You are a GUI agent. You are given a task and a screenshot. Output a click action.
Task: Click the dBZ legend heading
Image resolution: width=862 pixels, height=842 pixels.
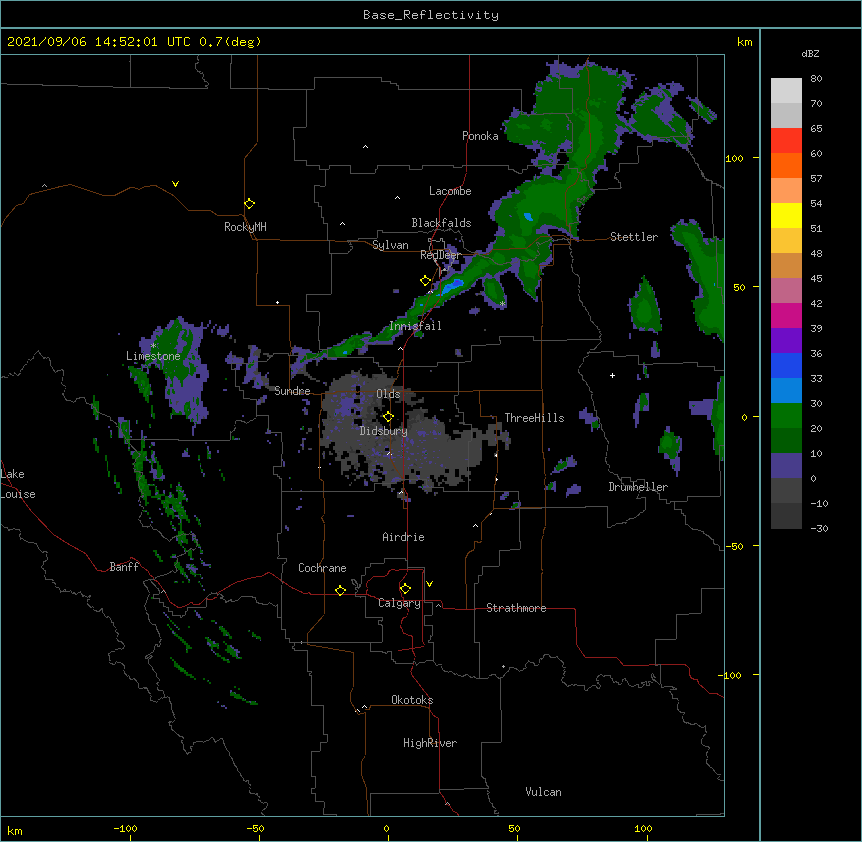[x=810, y=53]
